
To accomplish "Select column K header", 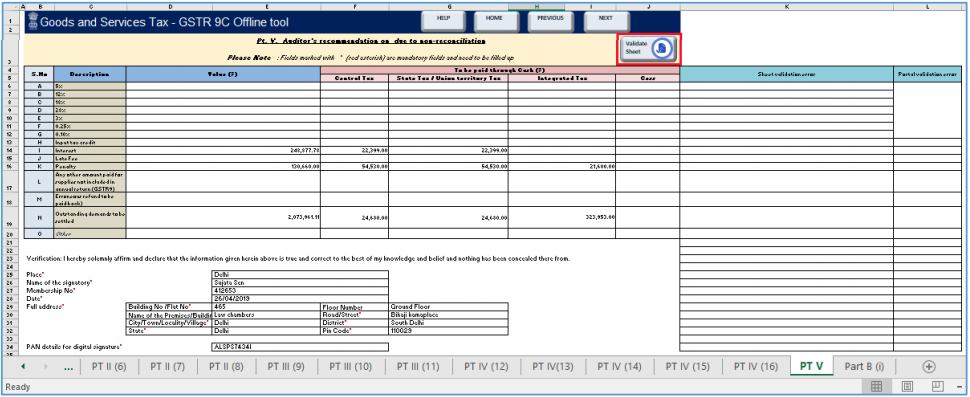I will click(x=786, y=6).
